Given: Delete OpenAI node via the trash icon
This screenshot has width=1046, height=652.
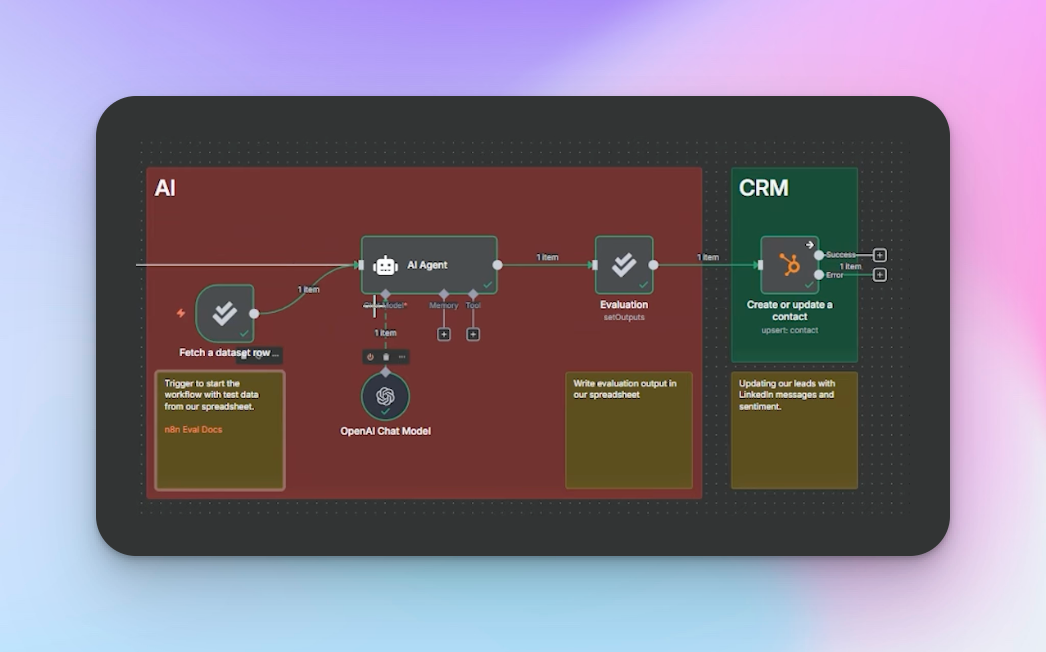Looking at the screenshot, I should coord(386,357).
